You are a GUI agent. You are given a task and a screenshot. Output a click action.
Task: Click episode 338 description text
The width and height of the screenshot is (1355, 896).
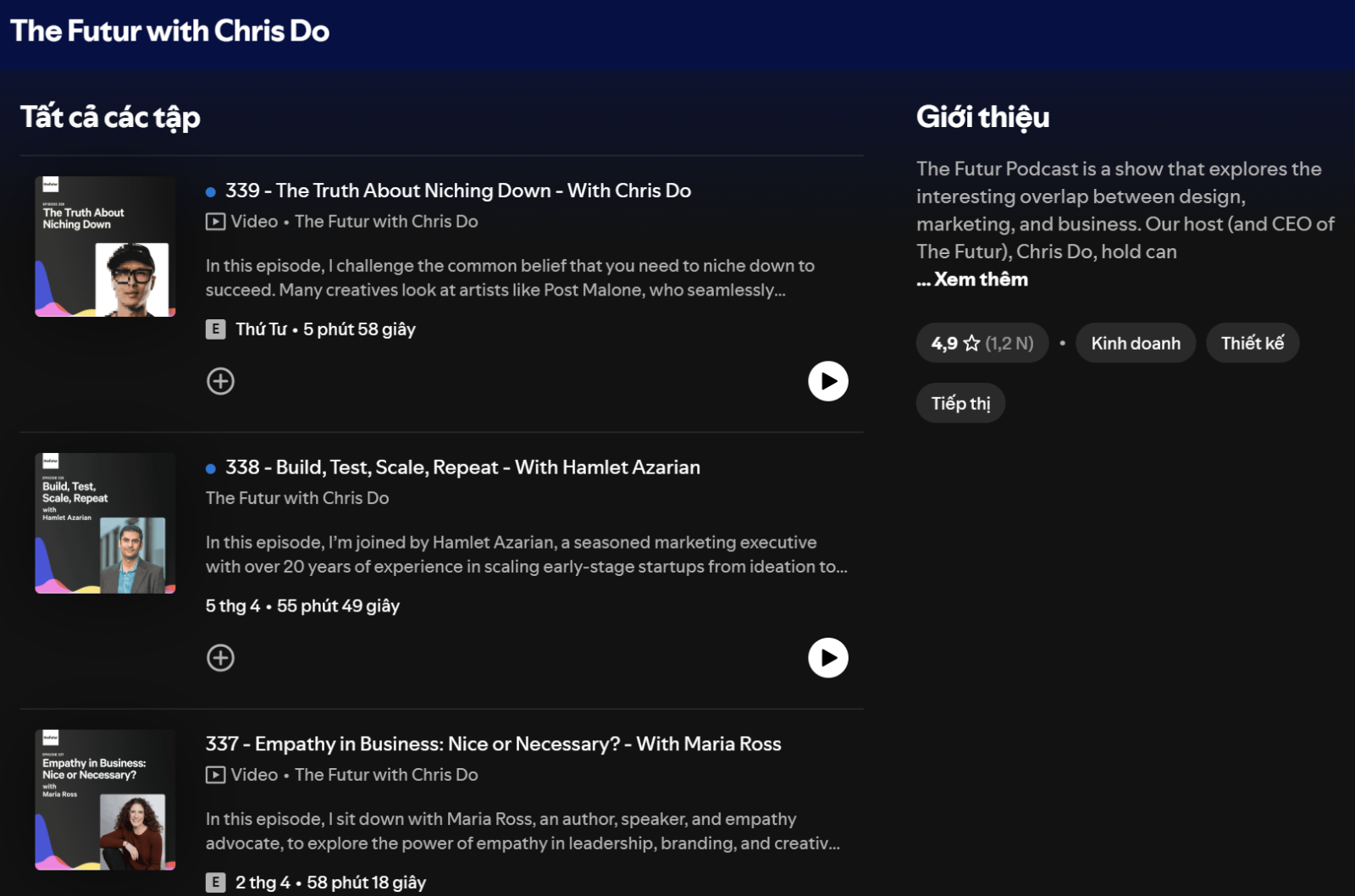click(526, 555)
